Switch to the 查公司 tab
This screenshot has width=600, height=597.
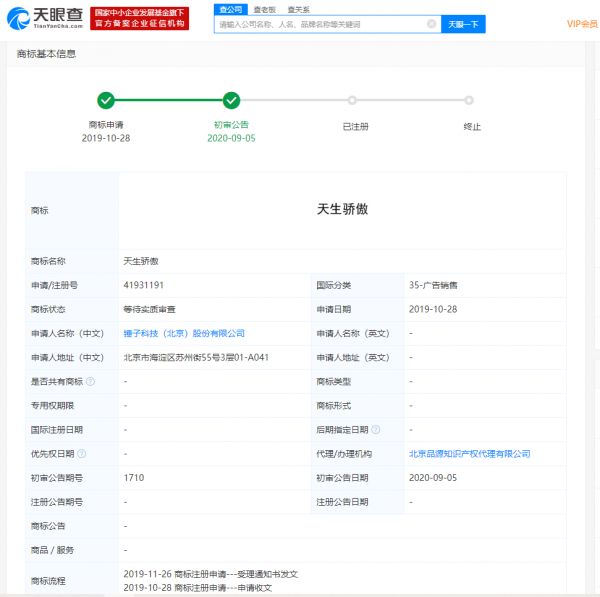(230, 8)
